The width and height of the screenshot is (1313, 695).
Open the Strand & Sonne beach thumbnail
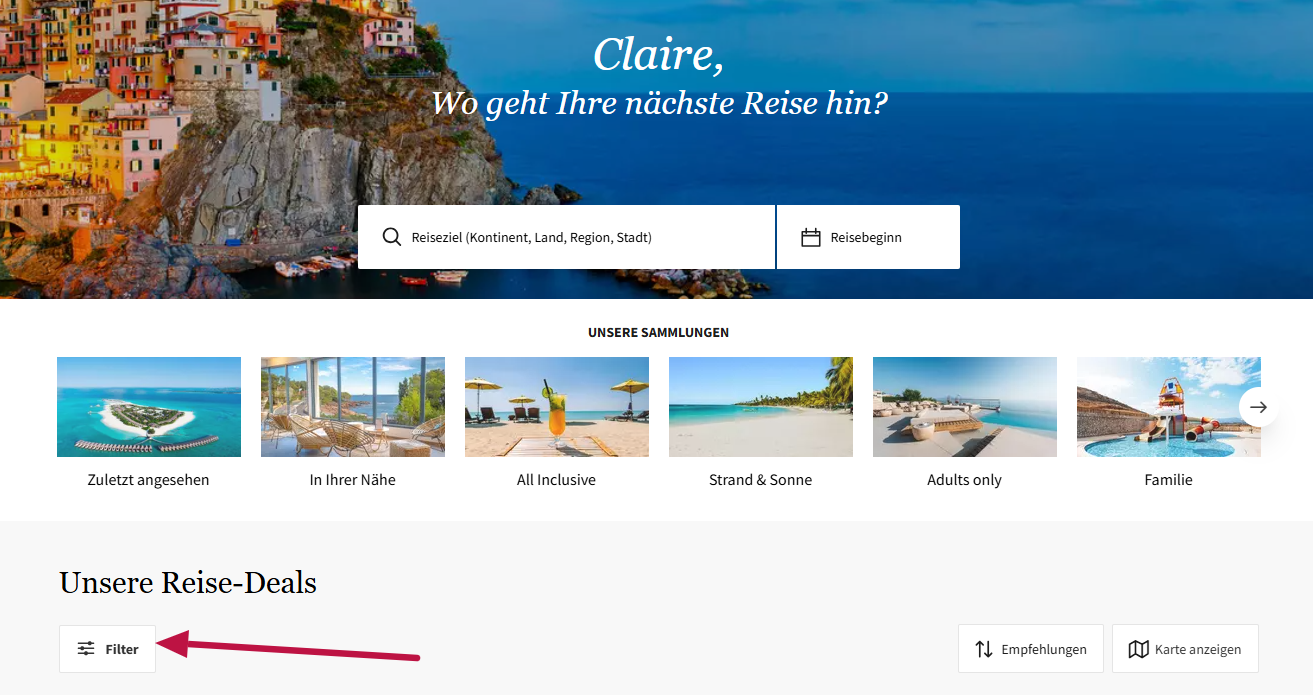pyautogui.click(x=761, y=407)
